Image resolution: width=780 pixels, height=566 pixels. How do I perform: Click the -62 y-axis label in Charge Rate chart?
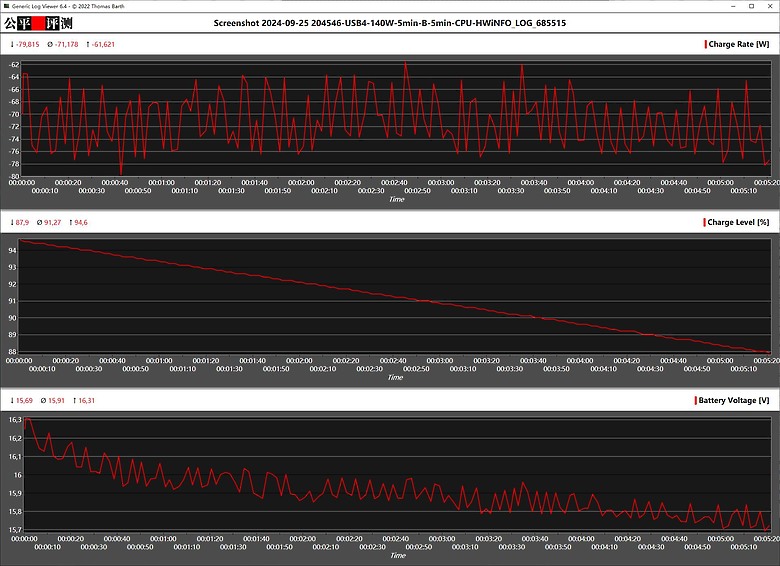[14, 65]
